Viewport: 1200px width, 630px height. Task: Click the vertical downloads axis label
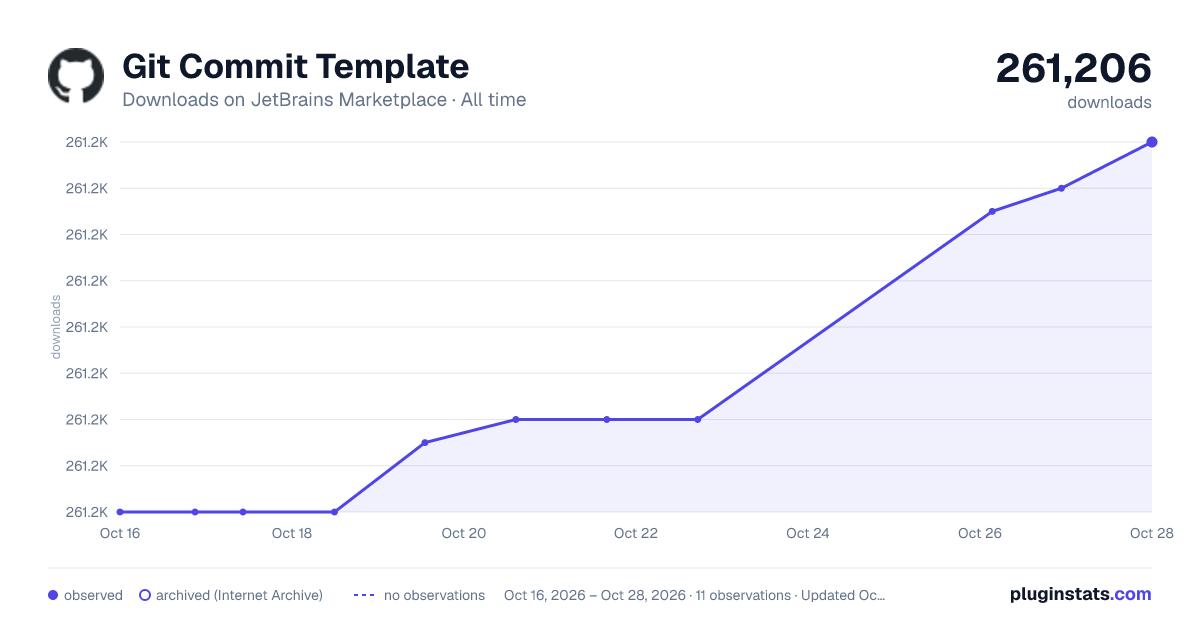point(56,327)
